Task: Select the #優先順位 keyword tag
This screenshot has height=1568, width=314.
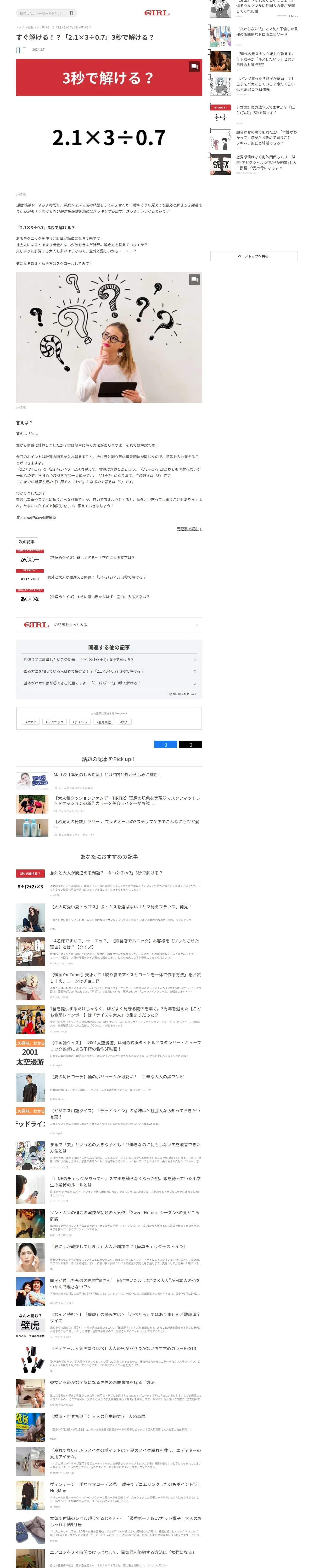Action: coord(104,722)
